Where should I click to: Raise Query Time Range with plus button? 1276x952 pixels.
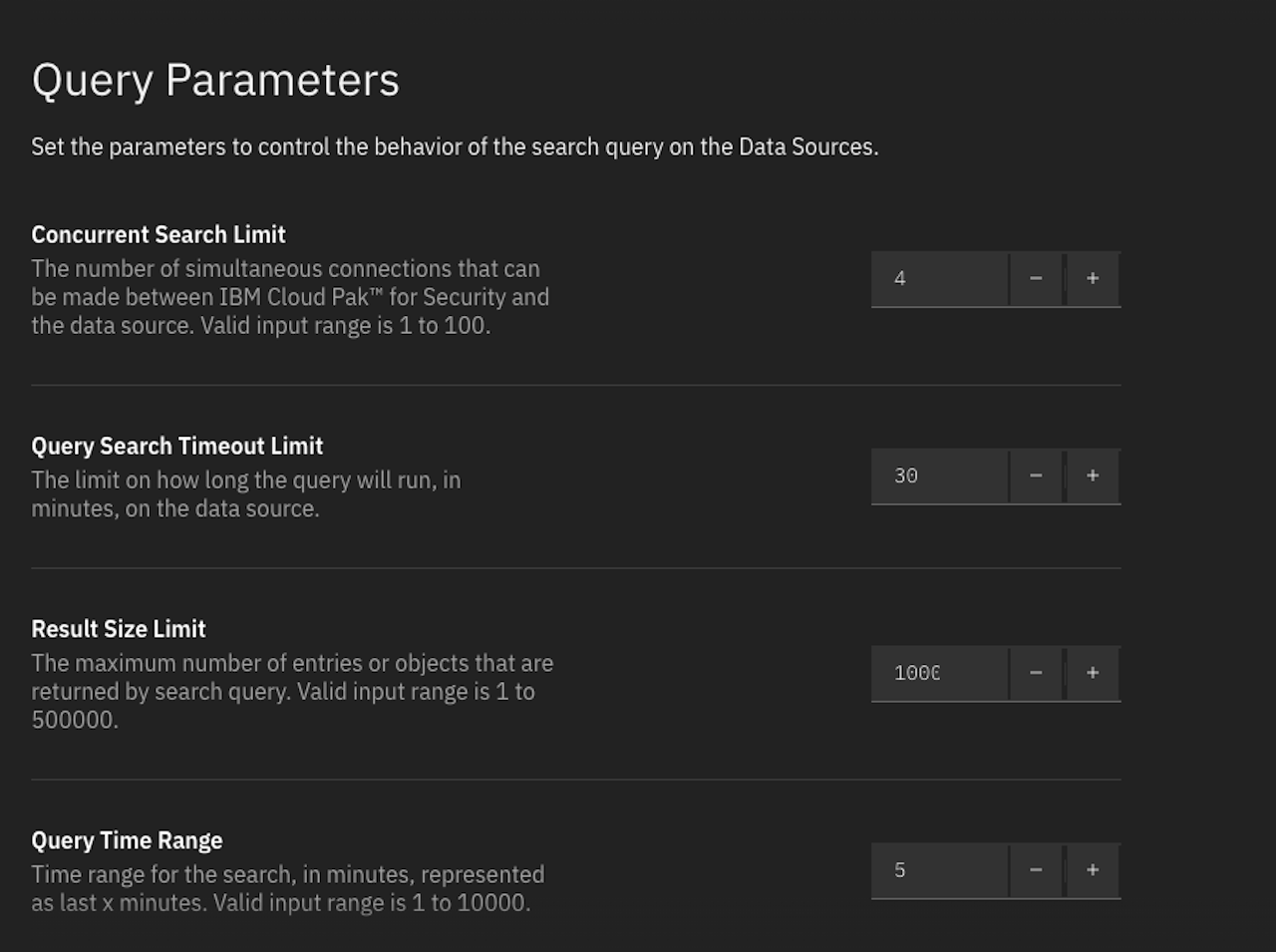tap(1093, 871)
